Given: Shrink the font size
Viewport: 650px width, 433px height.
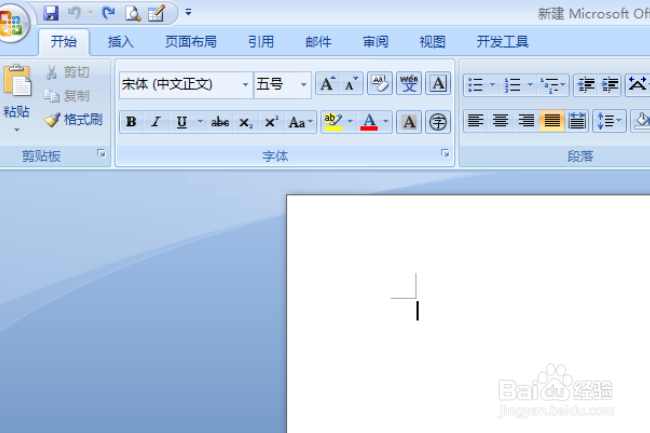Looking at the screenshot, I should point(352,83).
